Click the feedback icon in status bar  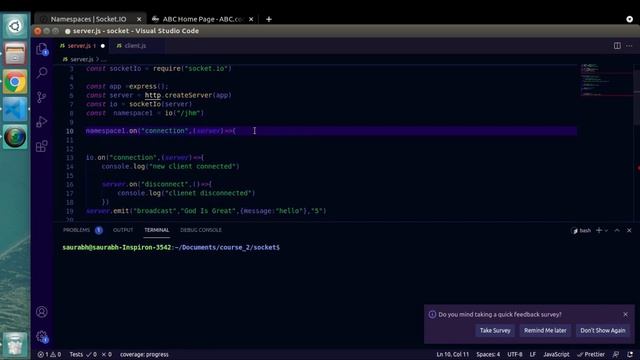pos(616,354)
